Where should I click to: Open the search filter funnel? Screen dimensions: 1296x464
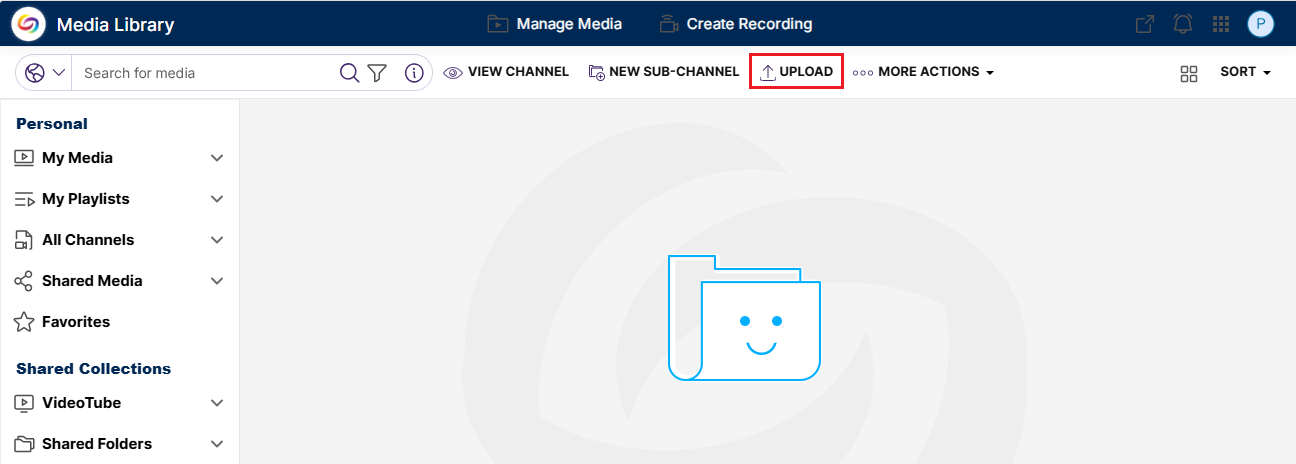377,73
